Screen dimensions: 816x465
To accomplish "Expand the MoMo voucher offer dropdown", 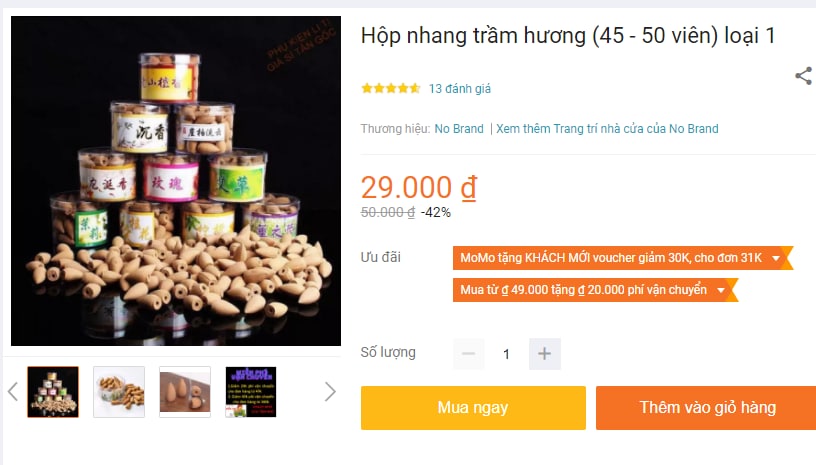I will (x=775, y=258).
